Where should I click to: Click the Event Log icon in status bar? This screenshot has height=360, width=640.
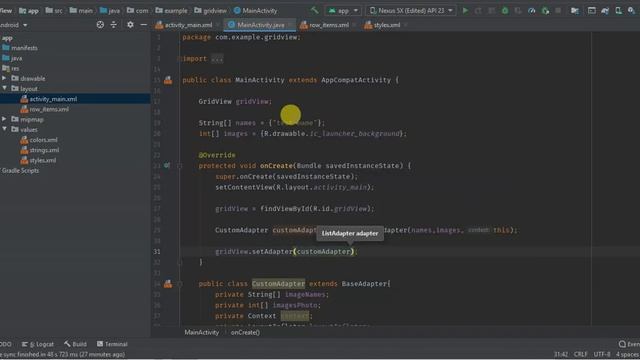click(622, 344)
